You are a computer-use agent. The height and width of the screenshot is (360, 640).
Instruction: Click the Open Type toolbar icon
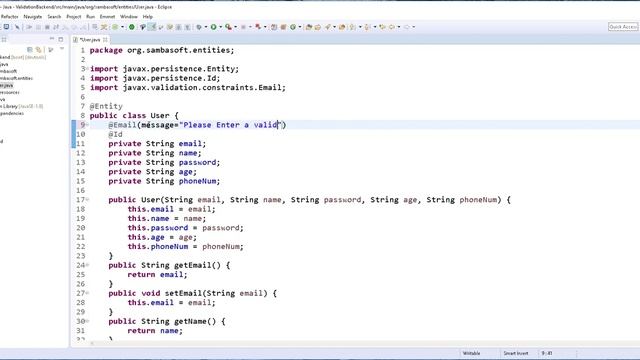click(309, 27)
